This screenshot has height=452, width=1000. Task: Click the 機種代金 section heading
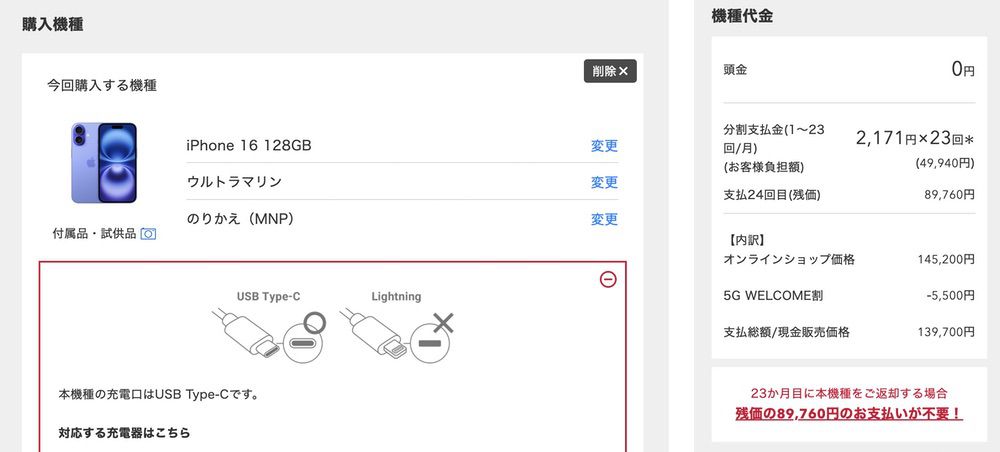coord(742,16)
